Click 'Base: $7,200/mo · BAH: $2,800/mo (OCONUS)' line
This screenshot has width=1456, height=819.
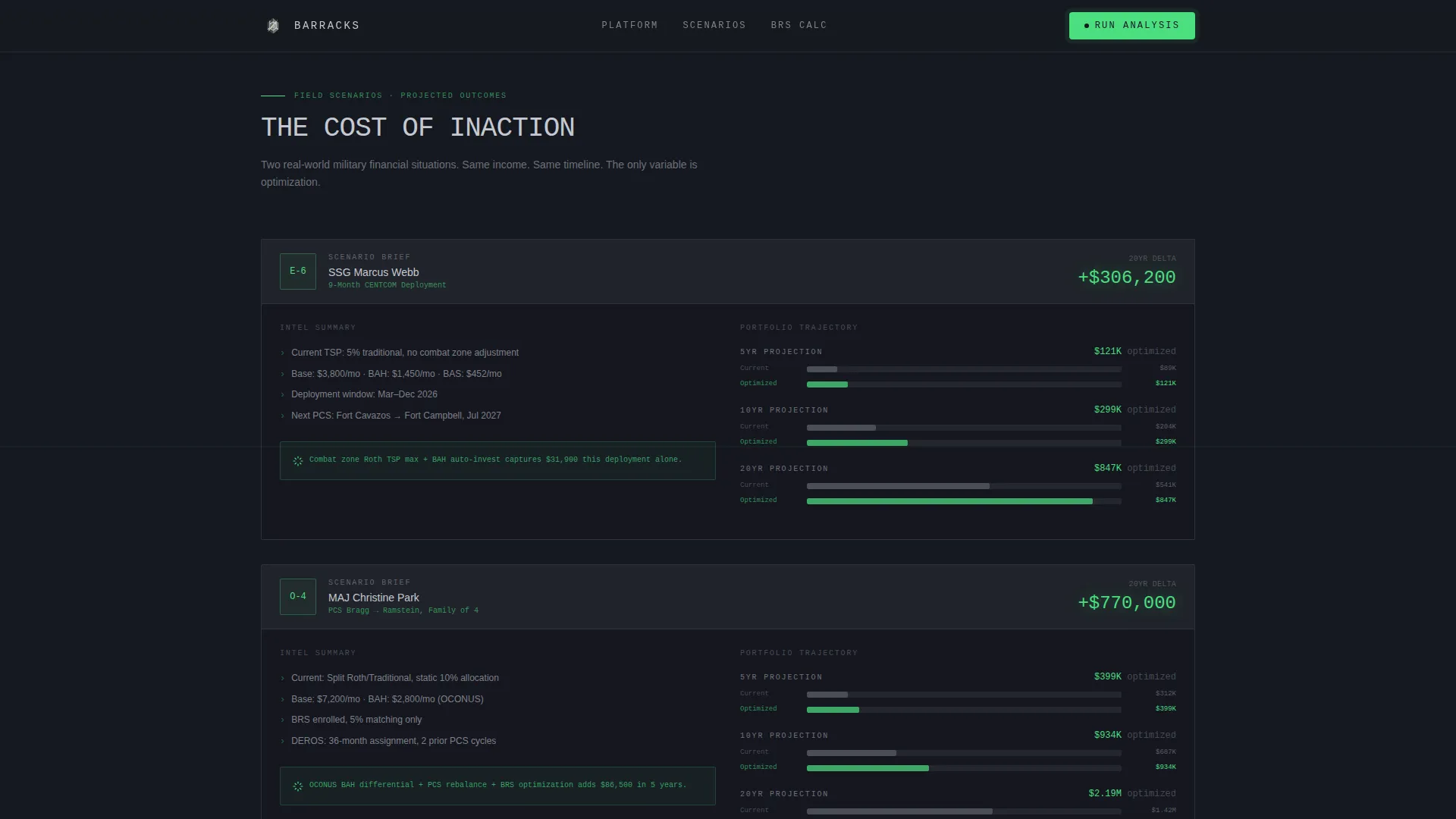[x=387, y=699]
